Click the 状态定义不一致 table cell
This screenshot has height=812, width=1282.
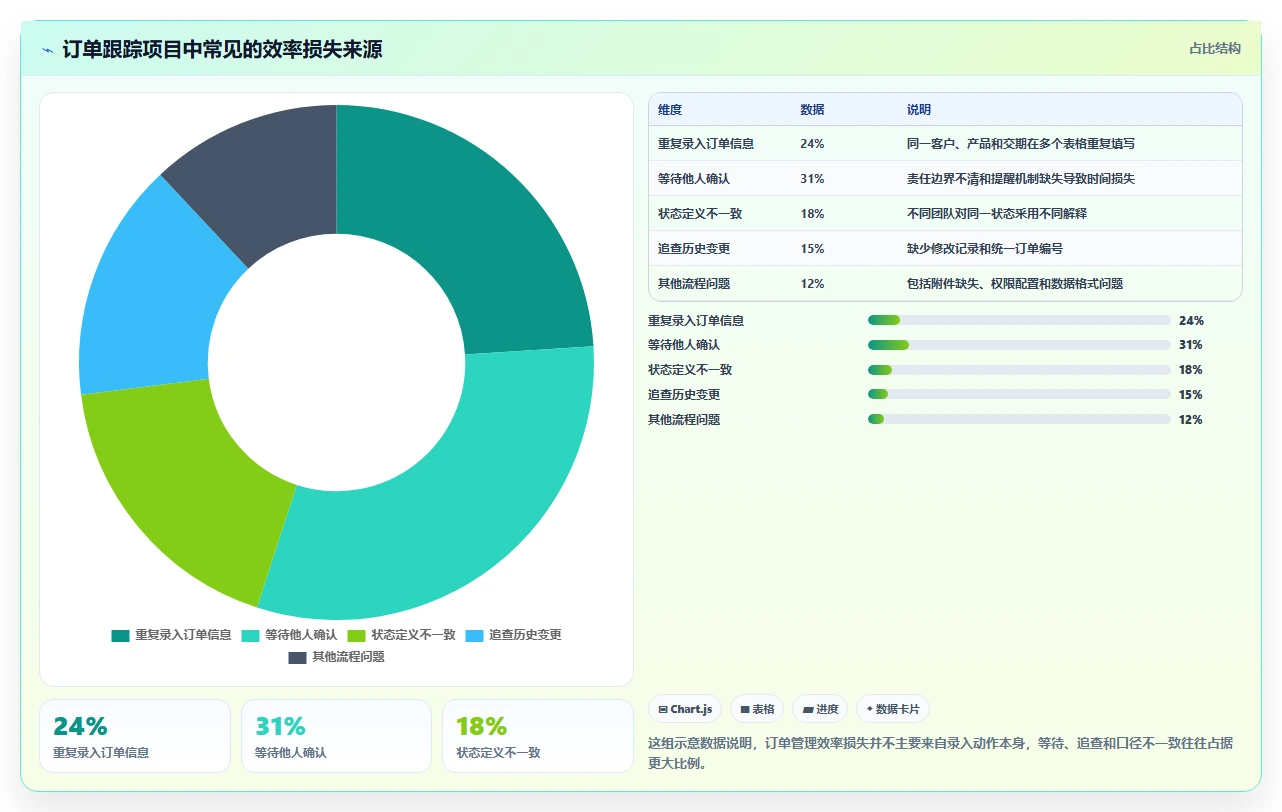click(x=700, y=214)
